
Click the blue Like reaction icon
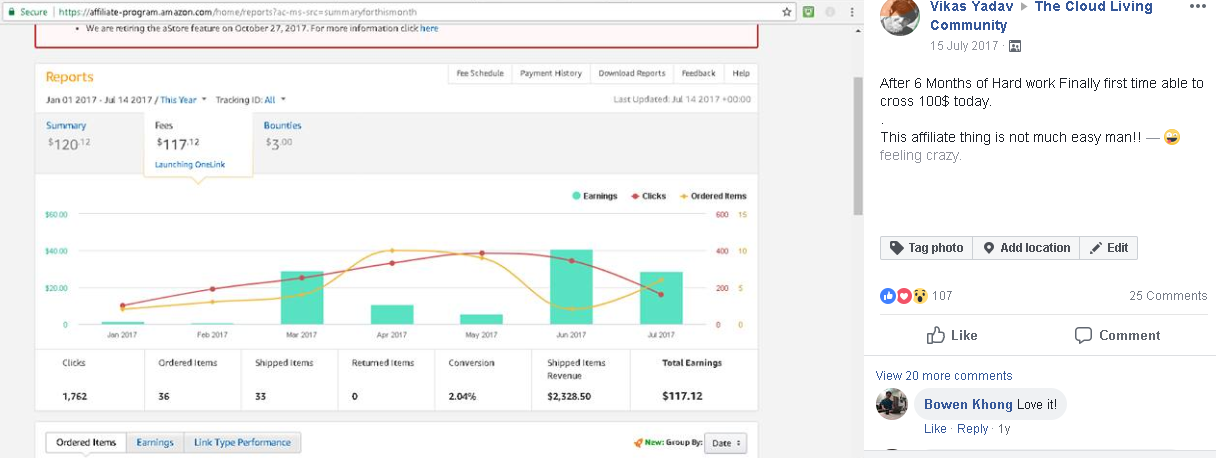click(888, 296)
